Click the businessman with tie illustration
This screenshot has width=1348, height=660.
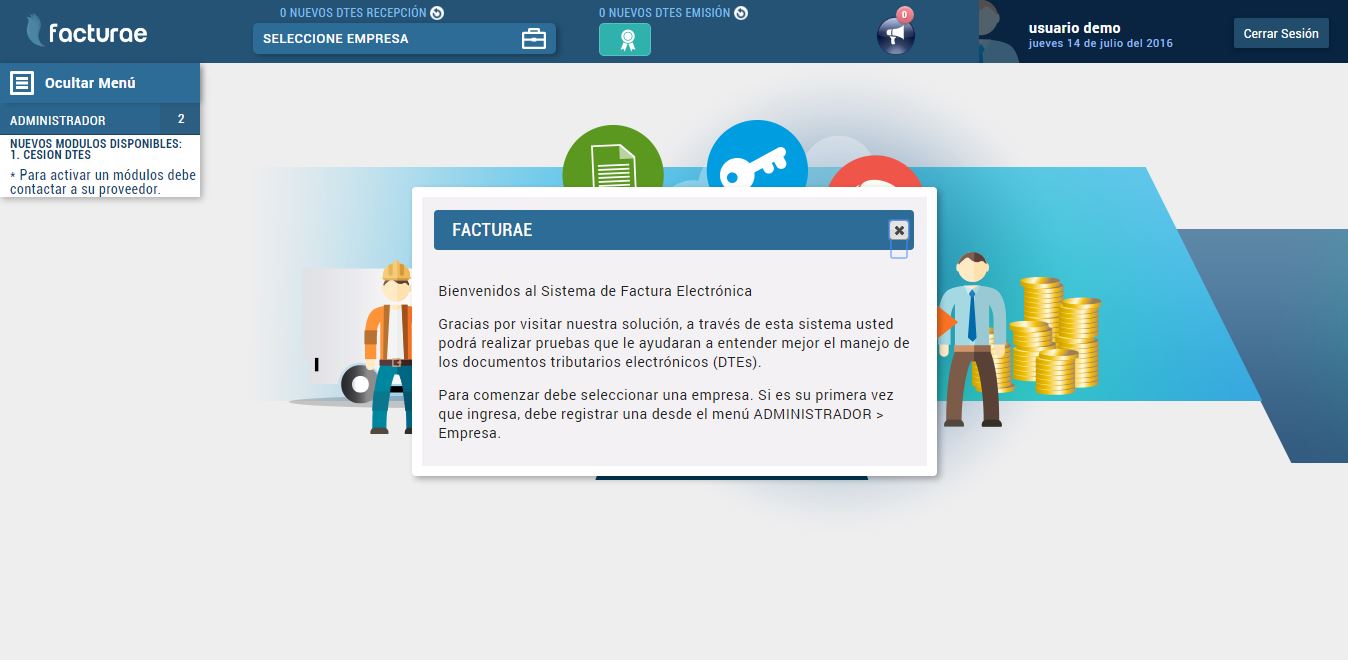click(971, 340)
